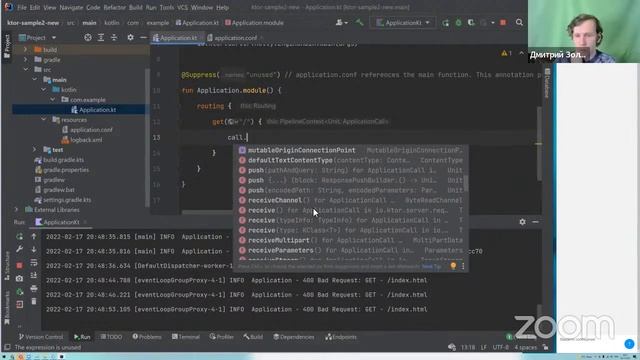
Task: Open the Terminal tool window
Action: pos(186,337)
